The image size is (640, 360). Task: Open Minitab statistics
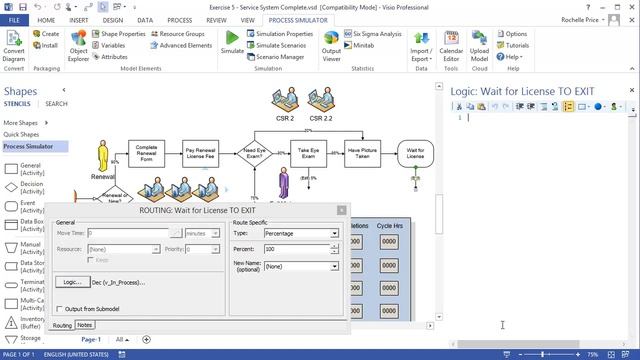pyautogui.click(x=359, y=45)
